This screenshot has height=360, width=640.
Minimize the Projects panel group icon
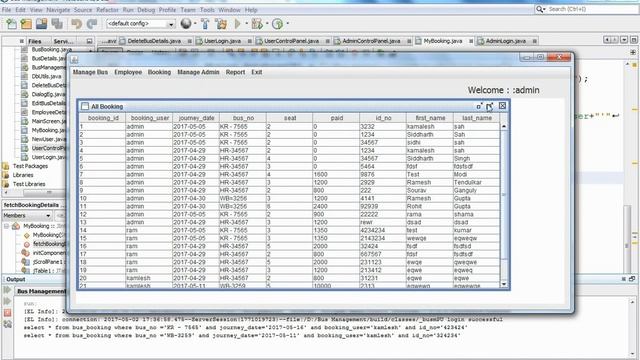tap(89, 41)
